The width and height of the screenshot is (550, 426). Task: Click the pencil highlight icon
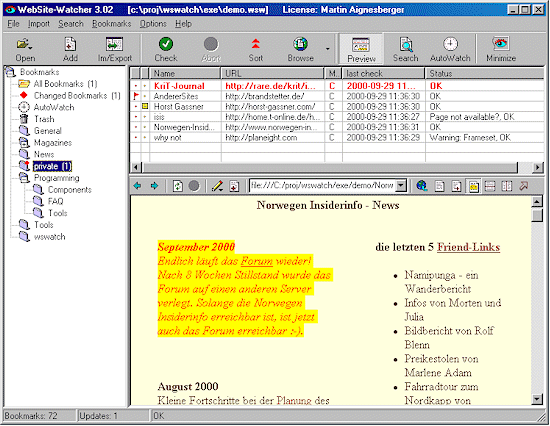click(x=217, y=186)
